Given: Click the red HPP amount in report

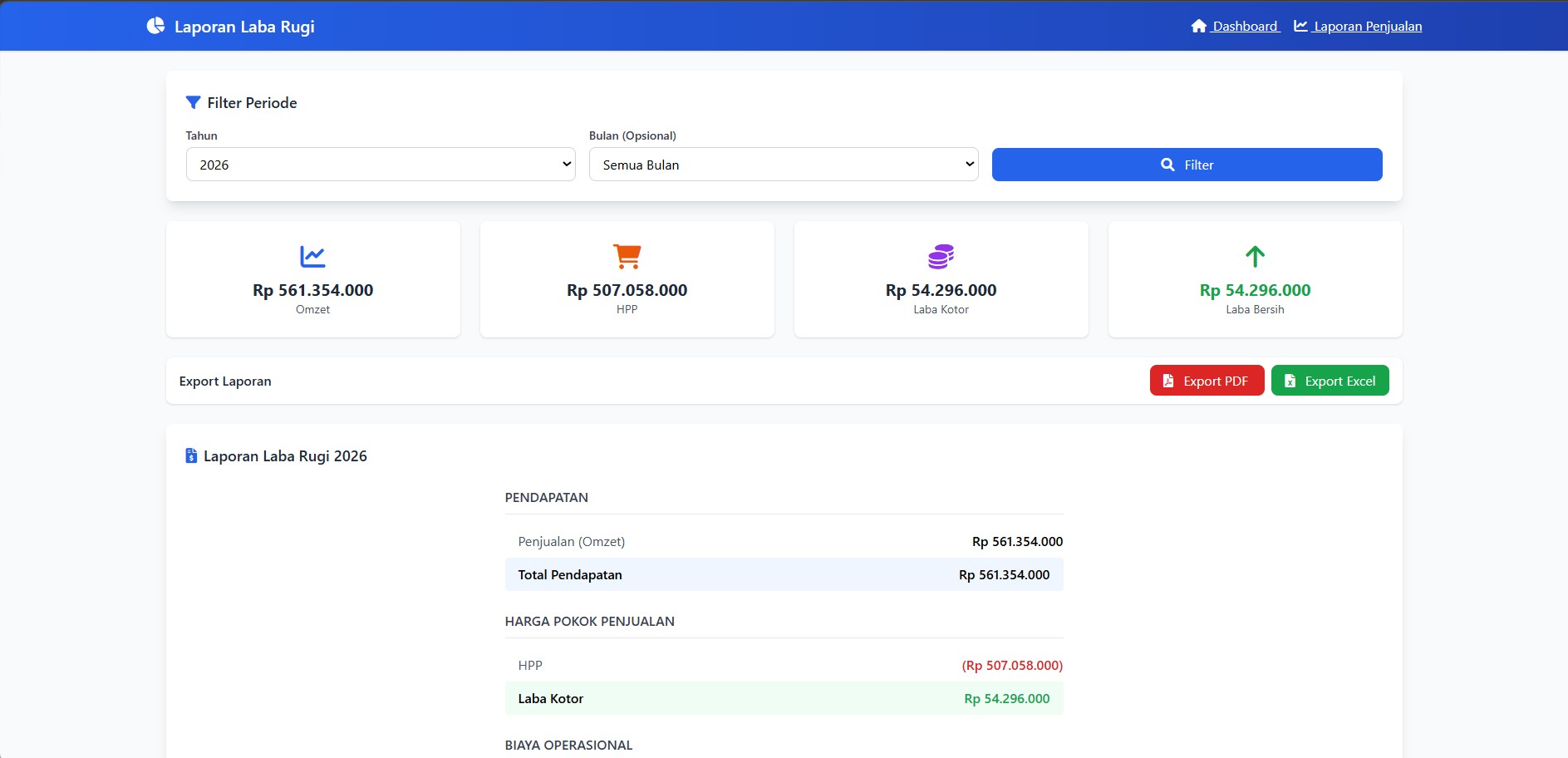Looking at the screenshot, I should 1012,665.
